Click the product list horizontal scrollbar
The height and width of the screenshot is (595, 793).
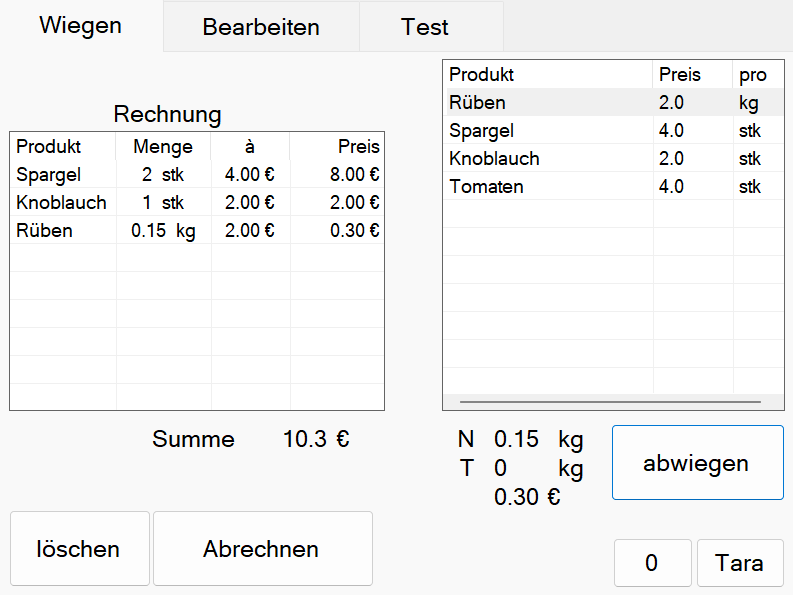(608, 402)
